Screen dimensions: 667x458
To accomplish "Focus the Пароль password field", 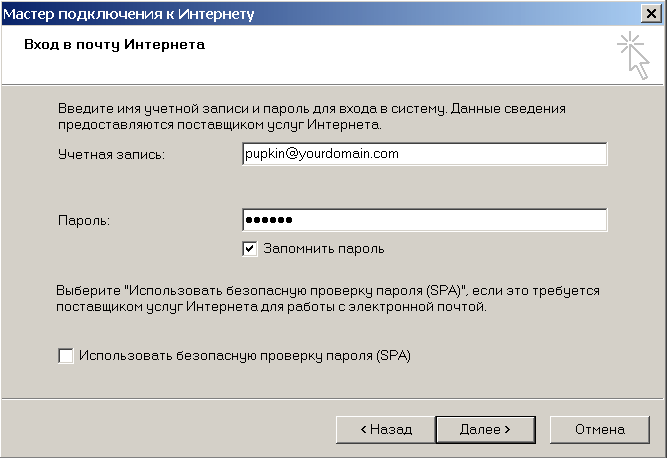I will pyautogui.click(x=424, y=220).
